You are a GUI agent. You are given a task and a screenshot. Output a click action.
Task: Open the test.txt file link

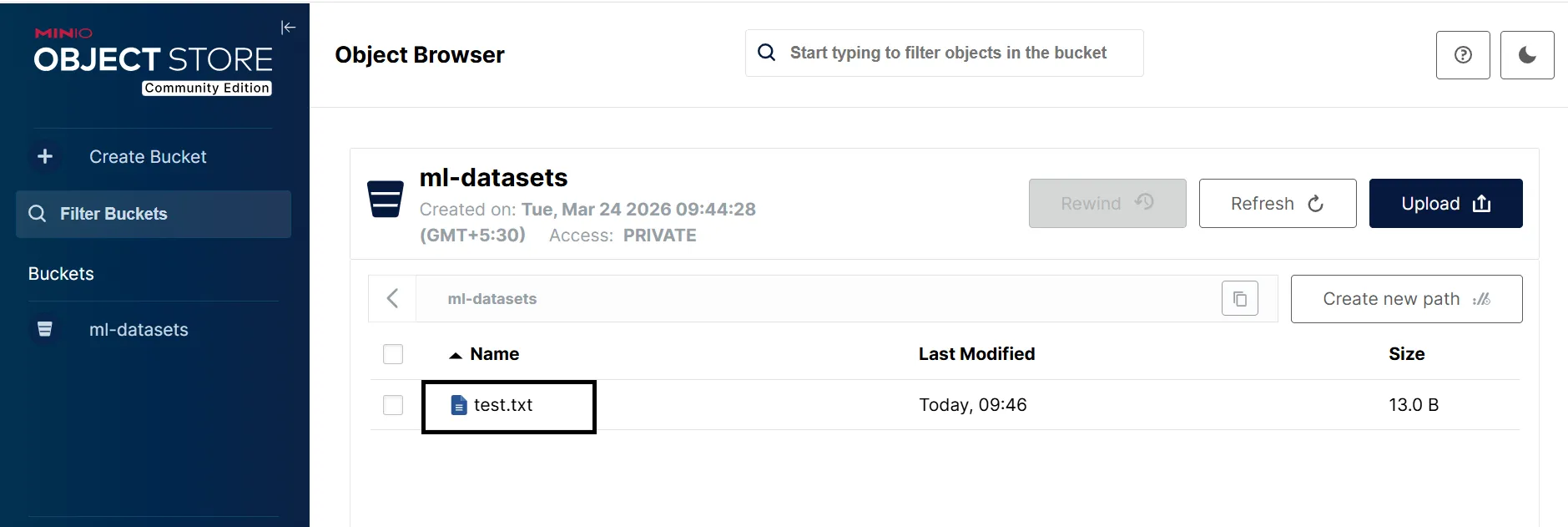(x=502, y=405)
